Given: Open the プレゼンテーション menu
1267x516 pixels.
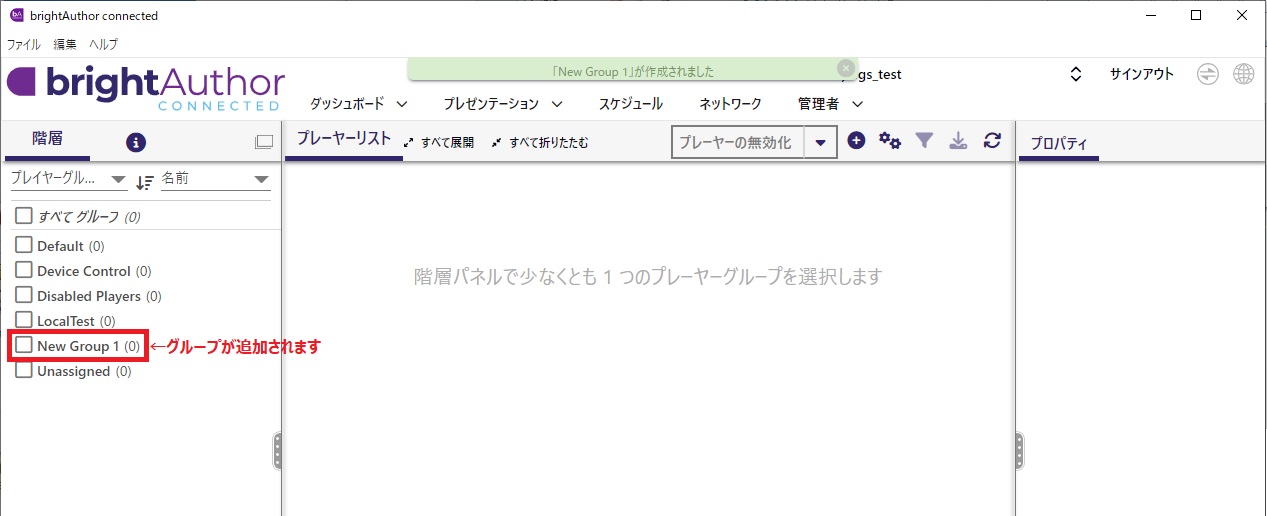Looking at the screenshot, I should pyautogui.click(x=503, y=104).
